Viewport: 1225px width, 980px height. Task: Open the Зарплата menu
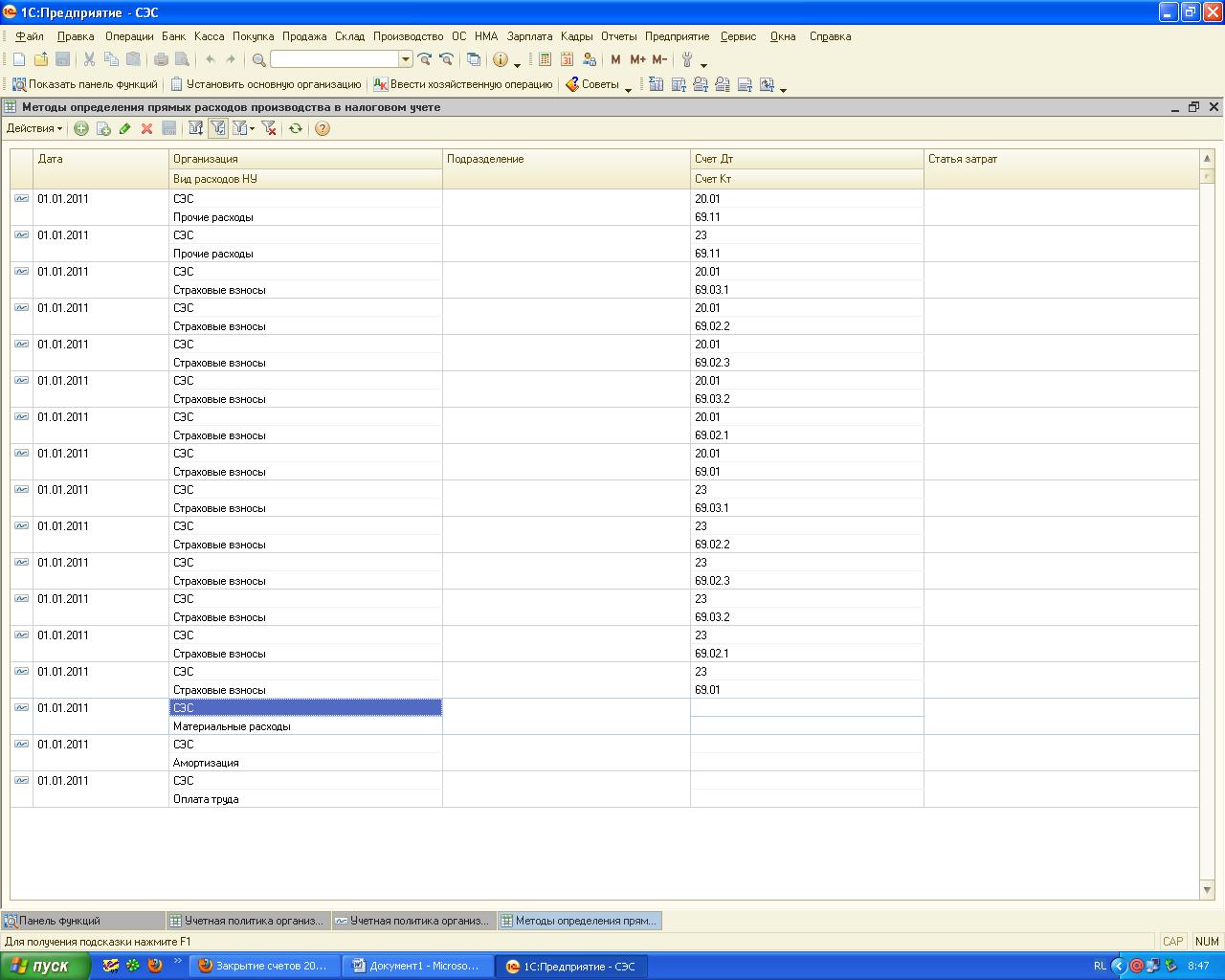click(529, 36)
